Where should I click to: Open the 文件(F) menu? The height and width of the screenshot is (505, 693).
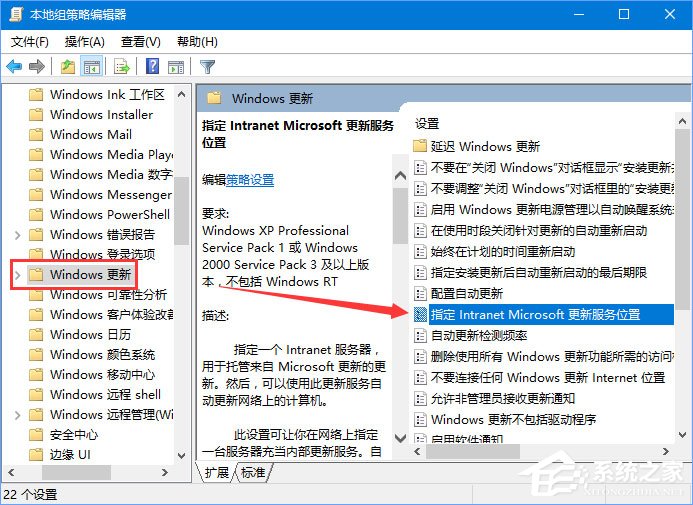point(29,42)
